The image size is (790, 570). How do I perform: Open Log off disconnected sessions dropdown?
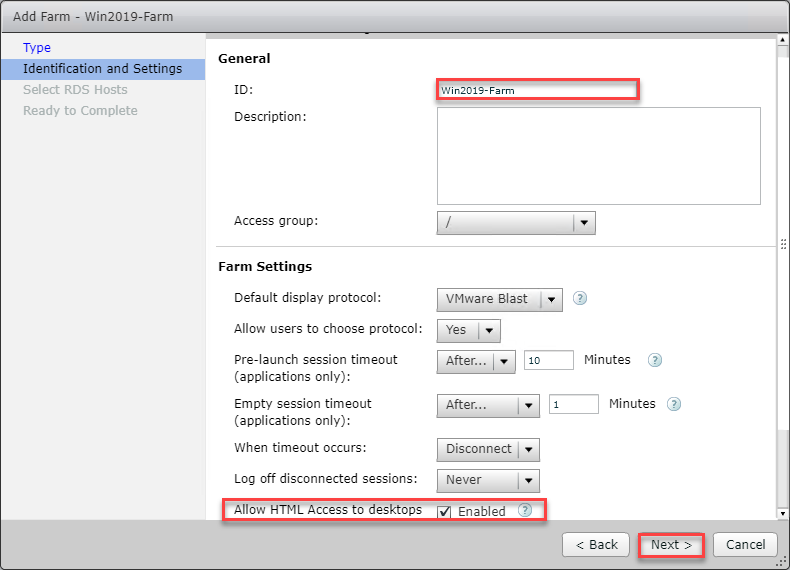pos(488,480)
